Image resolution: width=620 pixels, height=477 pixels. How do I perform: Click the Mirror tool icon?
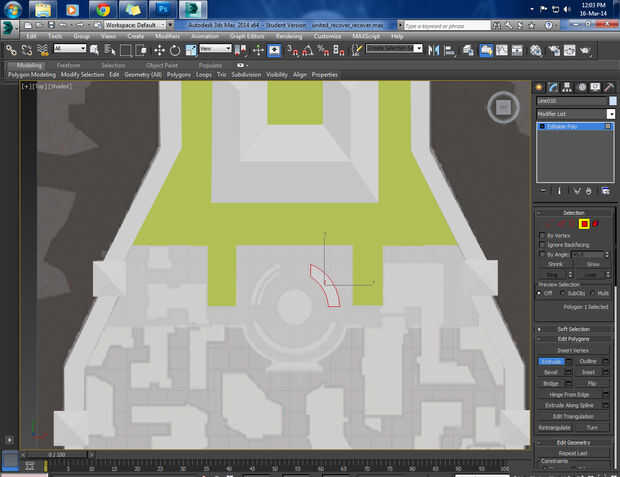click(433, 50)
